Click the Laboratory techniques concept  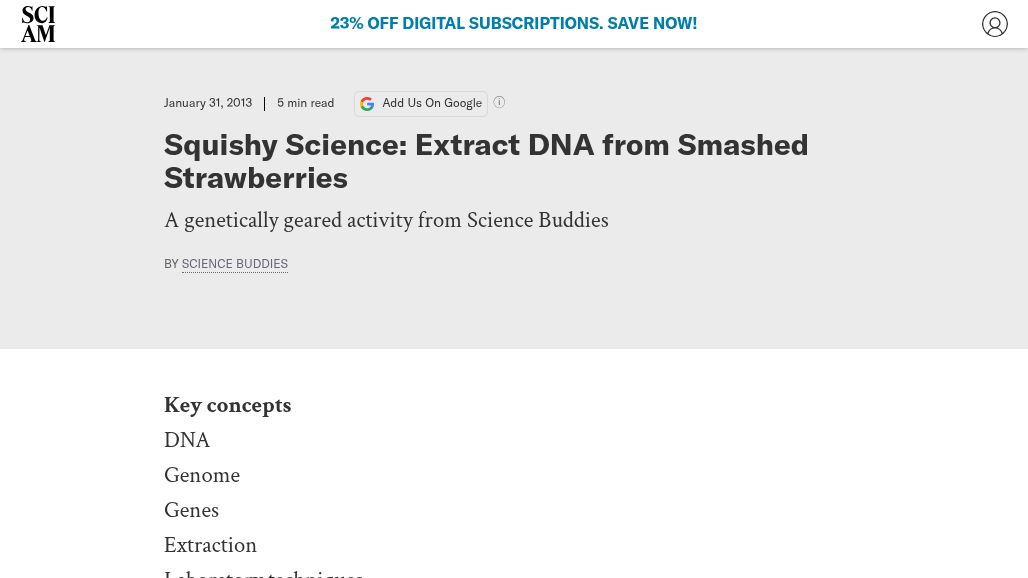(263, 573)
